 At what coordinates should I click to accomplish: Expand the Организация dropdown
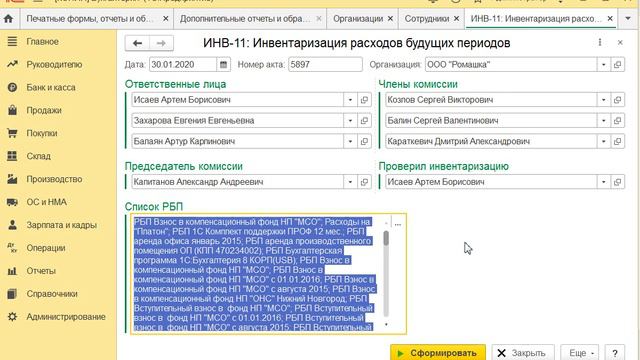tap(604, 64)
